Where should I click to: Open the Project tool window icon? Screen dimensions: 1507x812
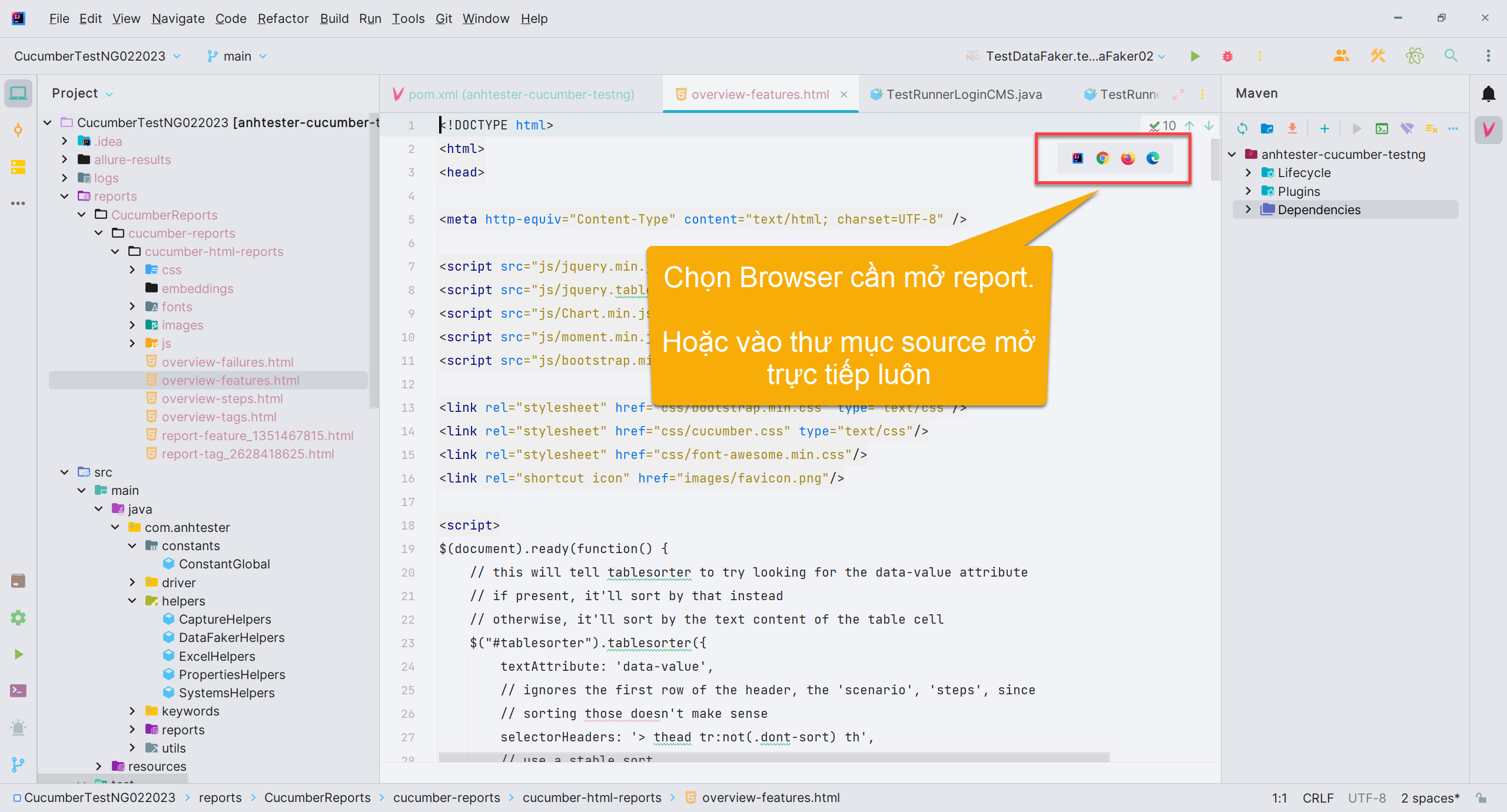[18, 94]
